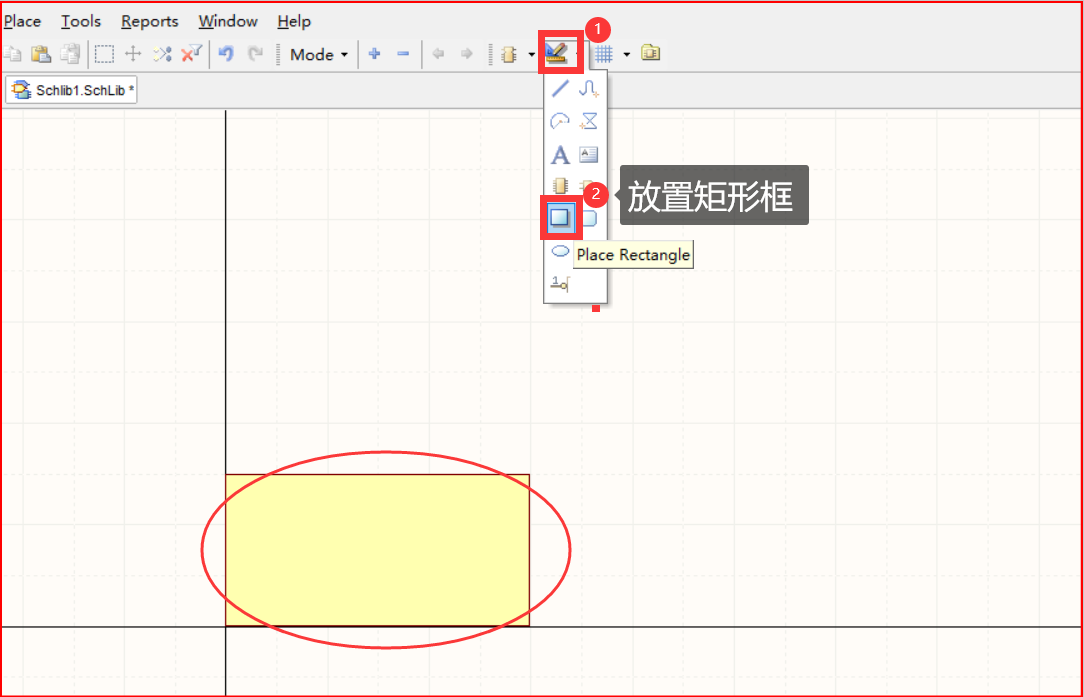Click the Deselect All icon

click(x=162, y=54)
